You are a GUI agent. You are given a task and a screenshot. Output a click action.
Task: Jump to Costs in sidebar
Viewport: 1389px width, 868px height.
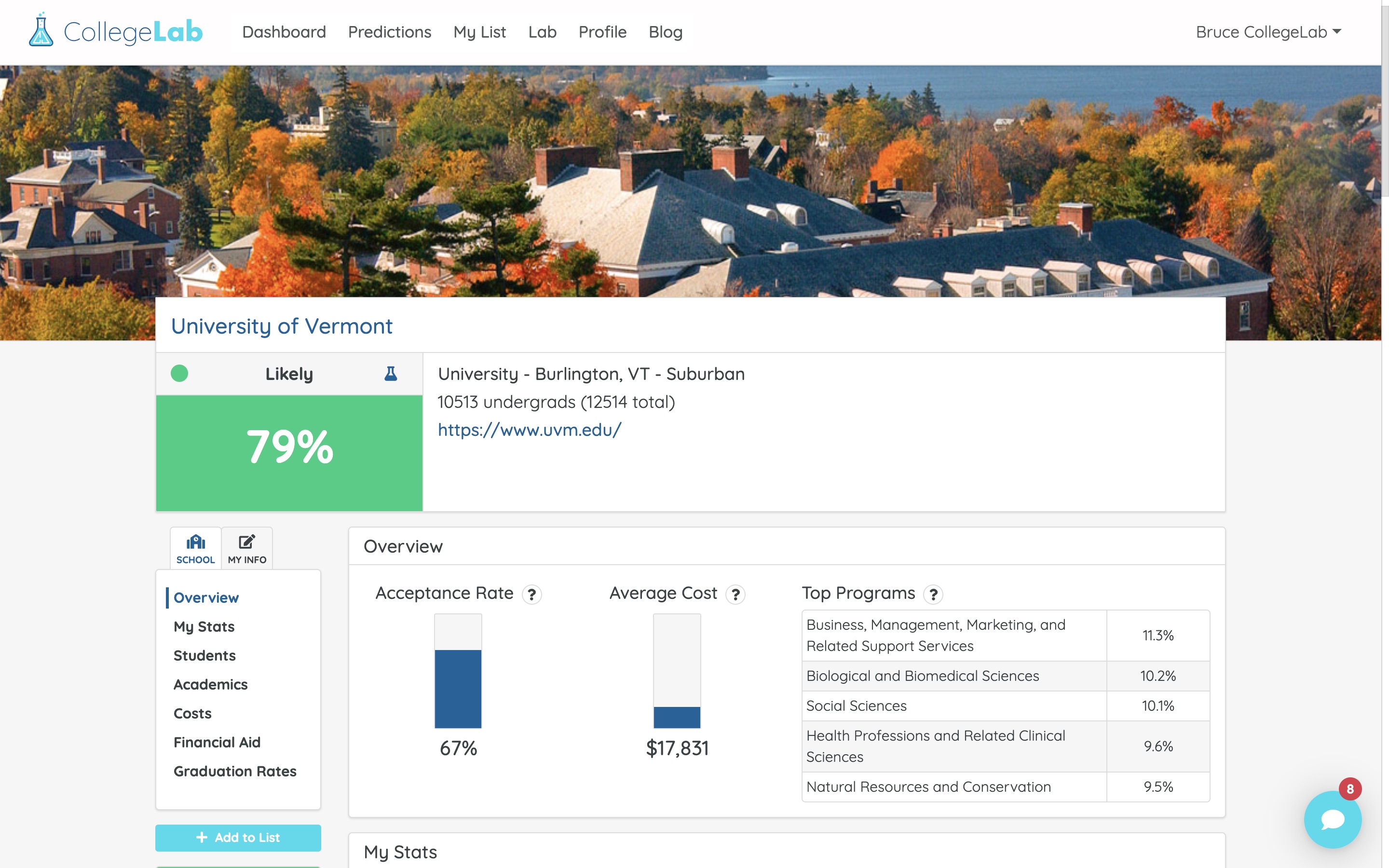(193, 714)
